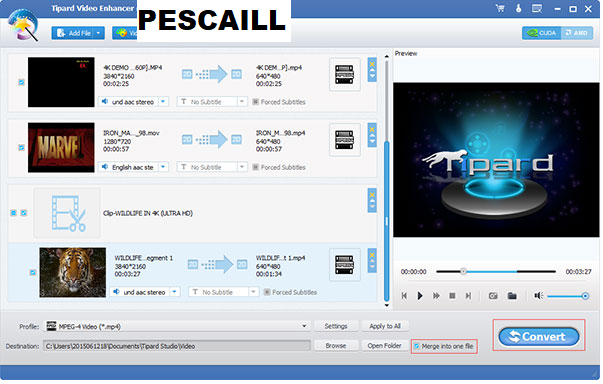Click the volume slider handle
The height and width of the screenshot is (384, 603).
[x=585, y=296]
